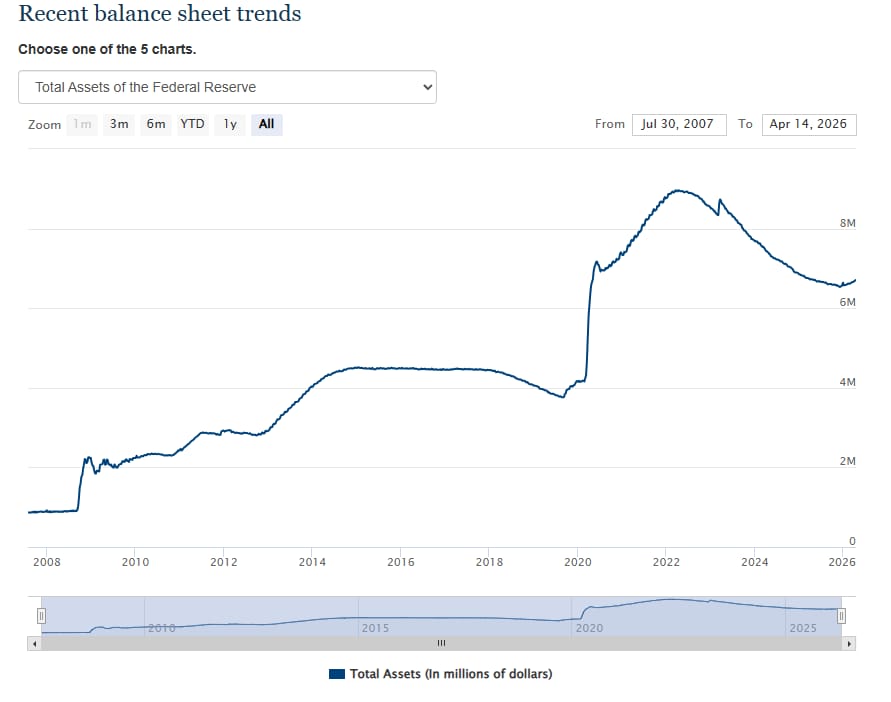891x702 pixels.
Task: Click the legend blue color swatch
Action: pos(337,674)
